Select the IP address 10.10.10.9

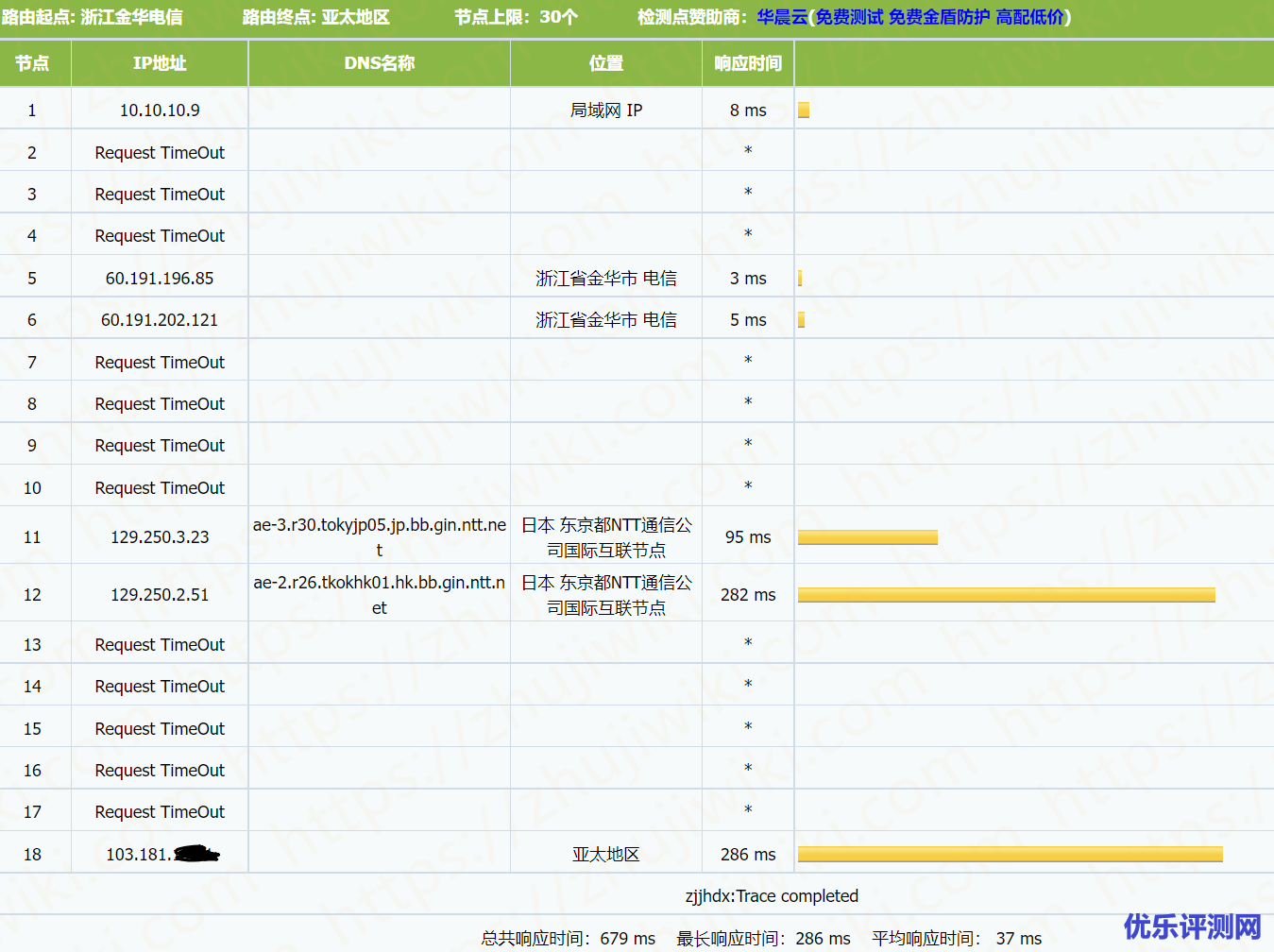(160, 110)
